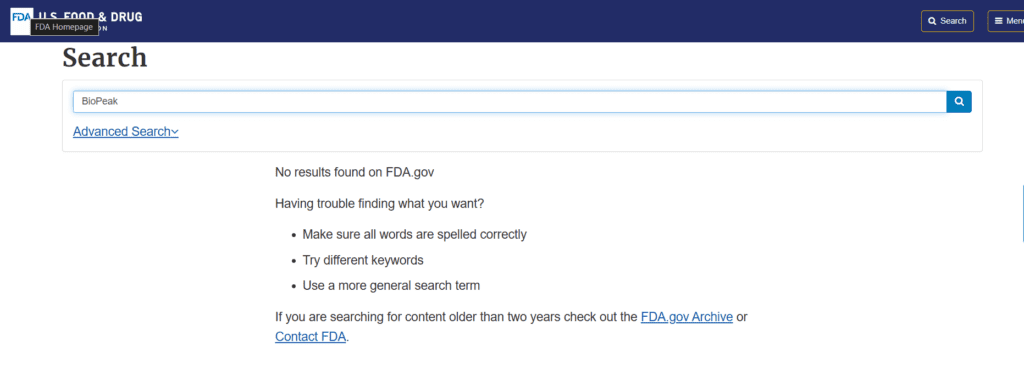1024x369 pixels.
Task: Open the hamburger Menu icon
Action: point(999,21)
